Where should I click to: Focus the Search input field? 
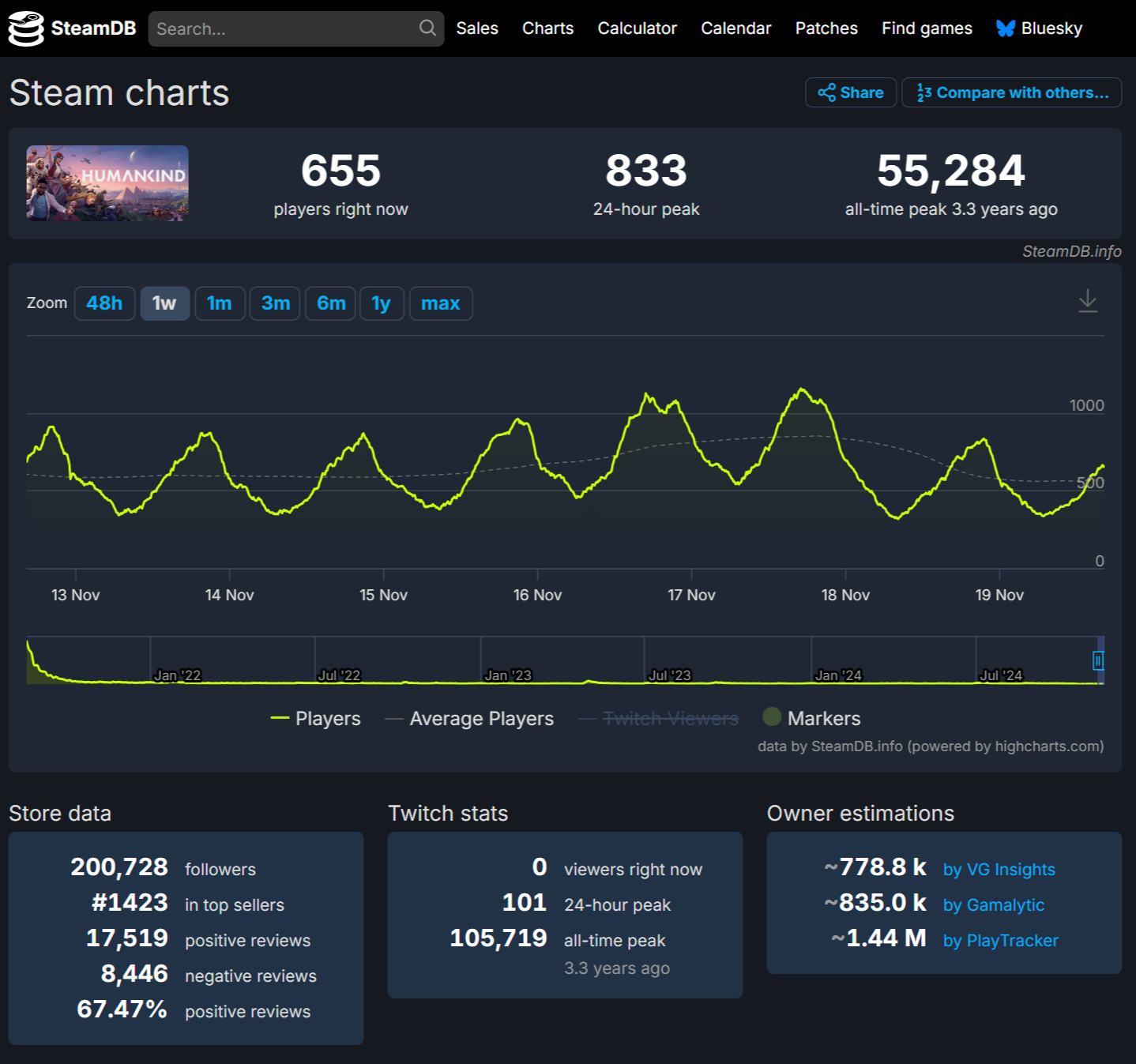295,28
